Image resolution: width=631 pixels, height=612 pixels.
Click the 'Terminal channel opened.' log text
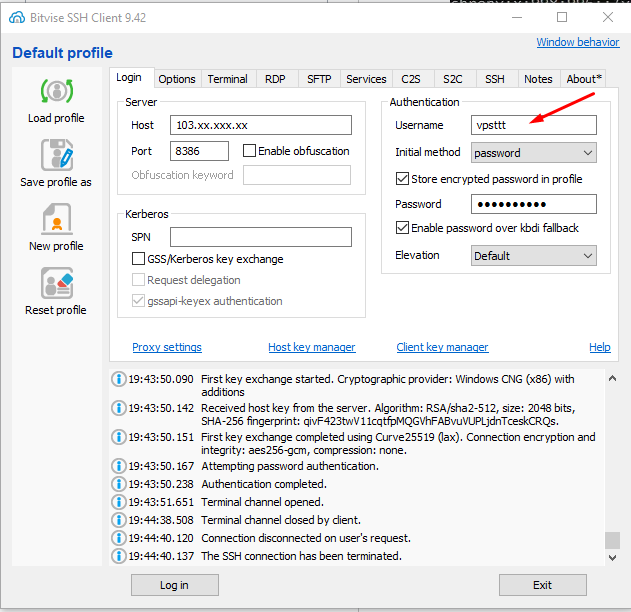pos(262,502)
